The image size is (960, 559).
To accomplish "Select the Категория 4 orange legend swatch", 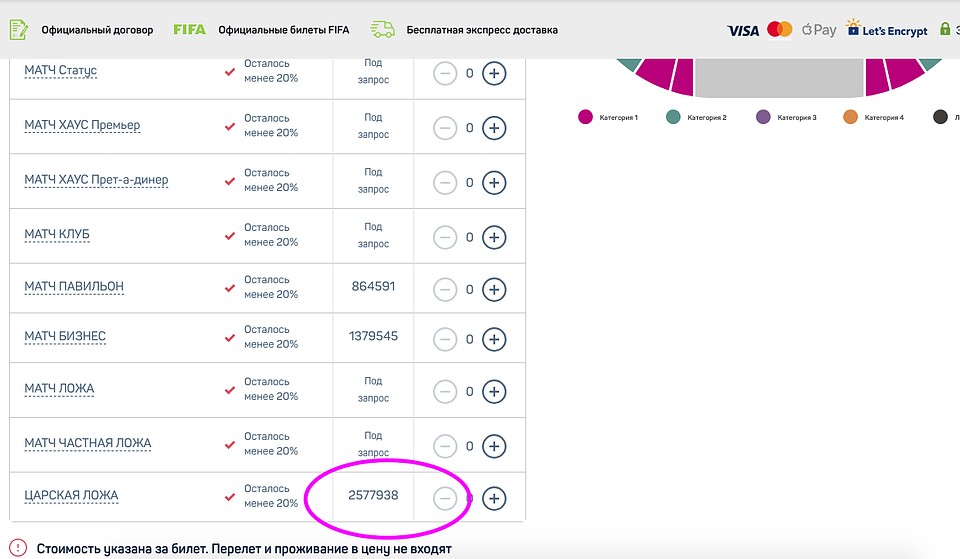I will 850,117.
